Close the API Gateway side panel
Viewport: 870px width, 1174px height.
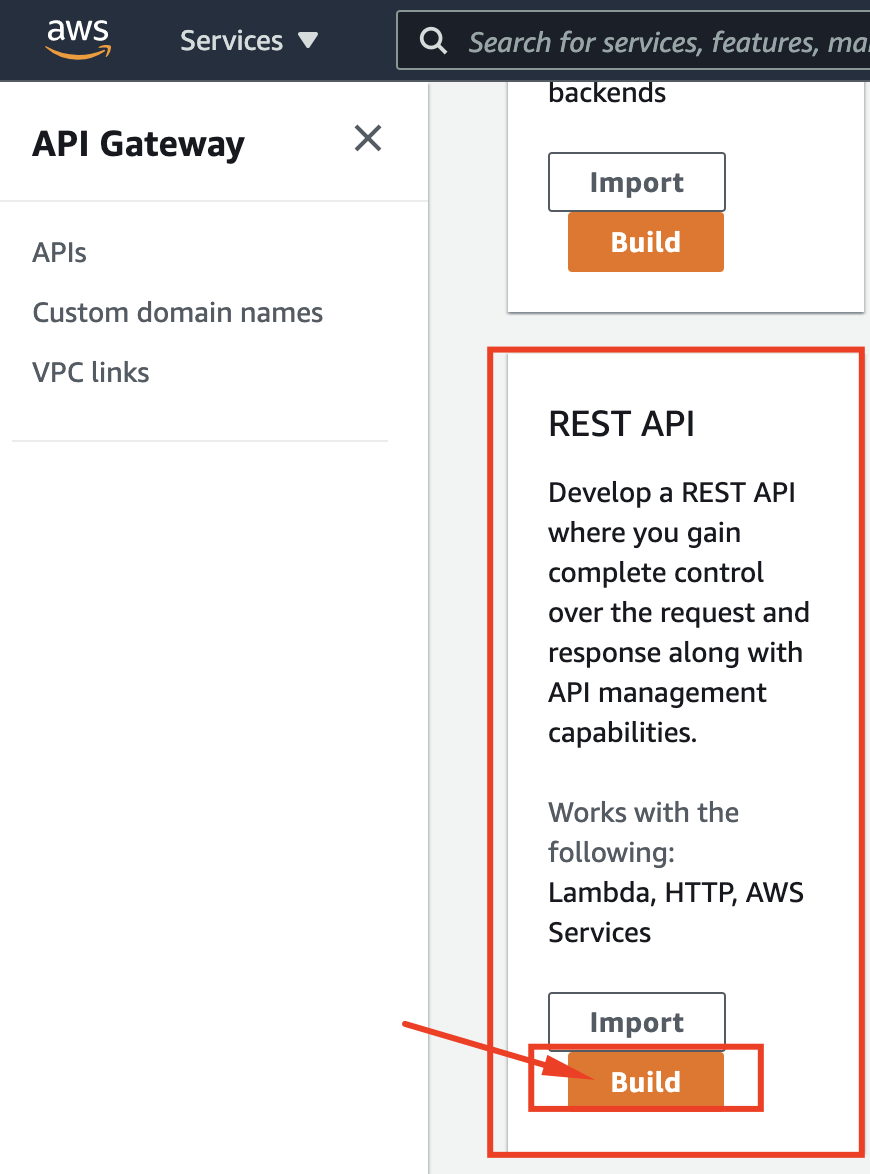[367, 139]
